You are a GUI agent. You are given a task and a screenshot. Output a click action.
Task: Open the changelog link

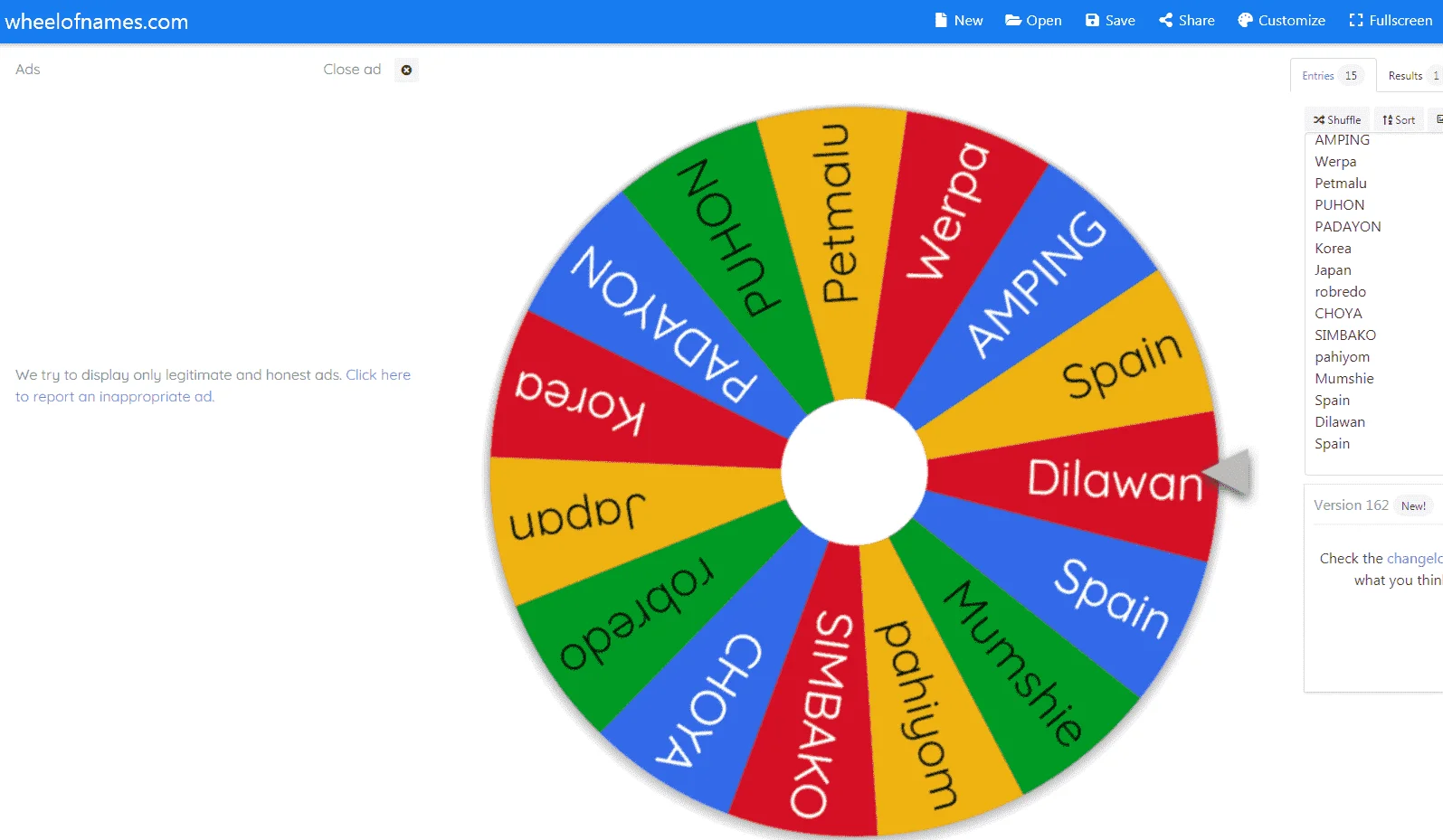point(1414,559)
